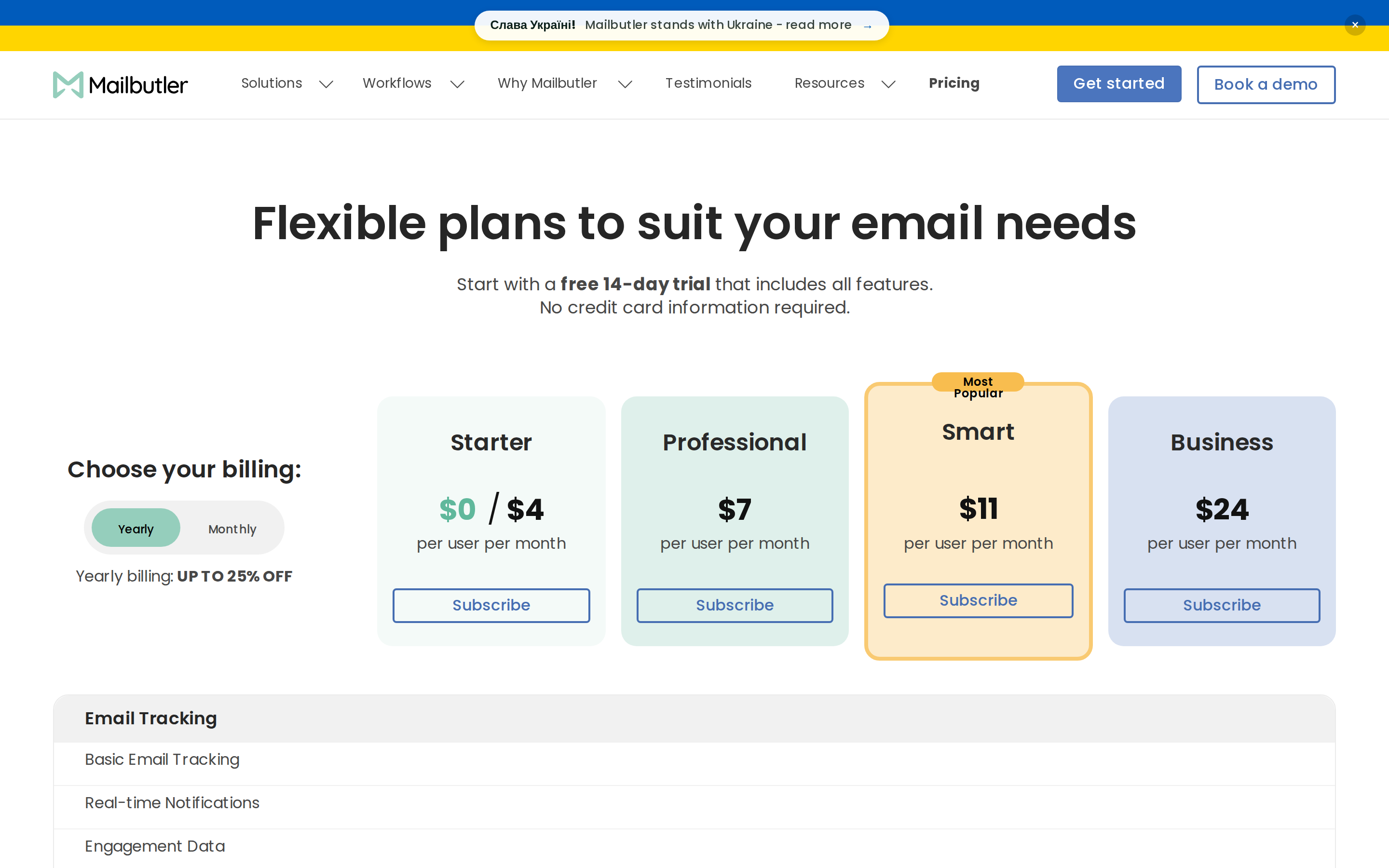The image size is (1389, 868).
Task: Click the $0 Starter price
Action: tap(457, 509)
